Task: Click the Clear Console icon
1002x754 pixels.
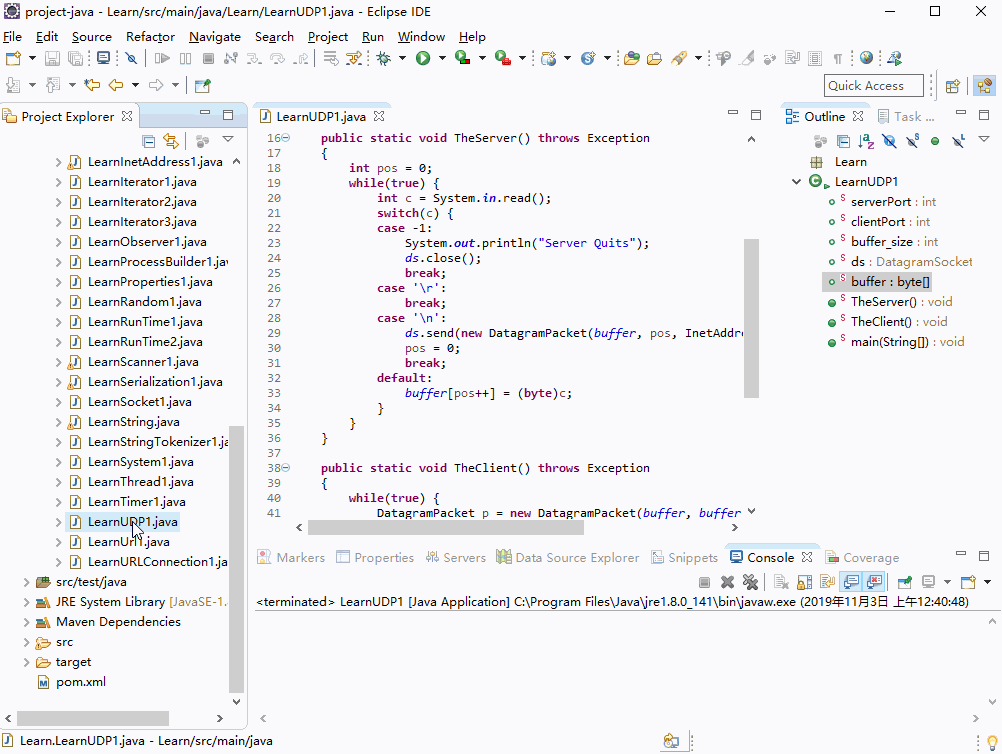Action: point(781,582)
